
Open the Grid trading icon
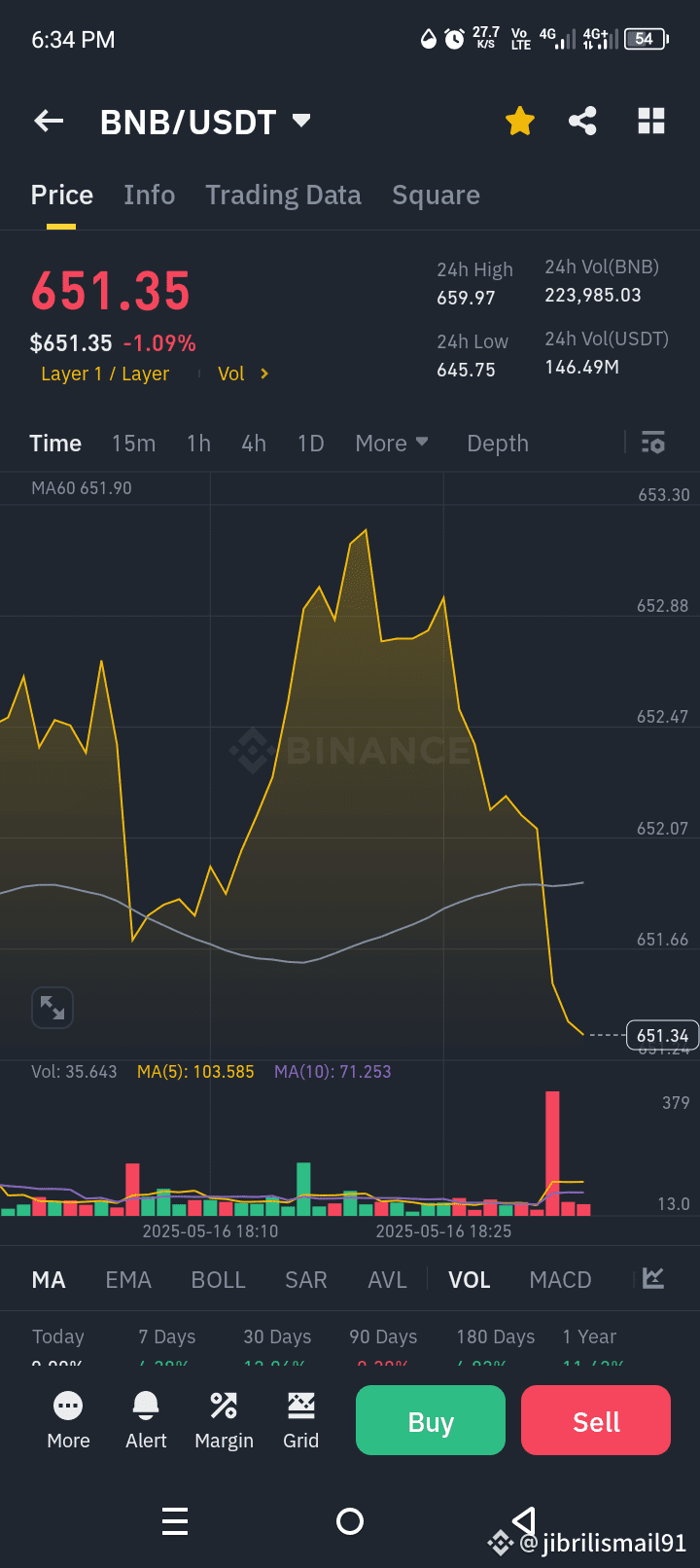click(x=301, y=1420)
